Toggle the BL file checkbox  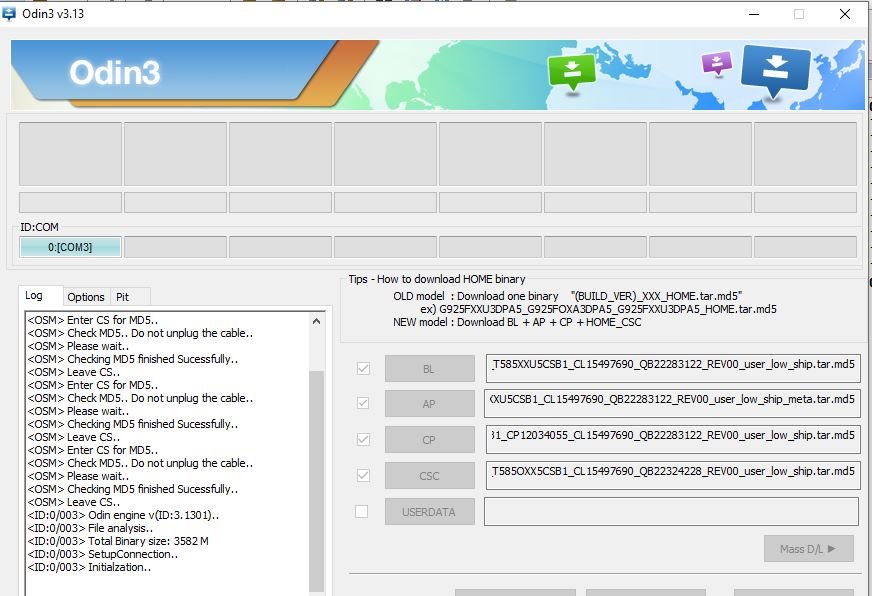pos(363,368)
